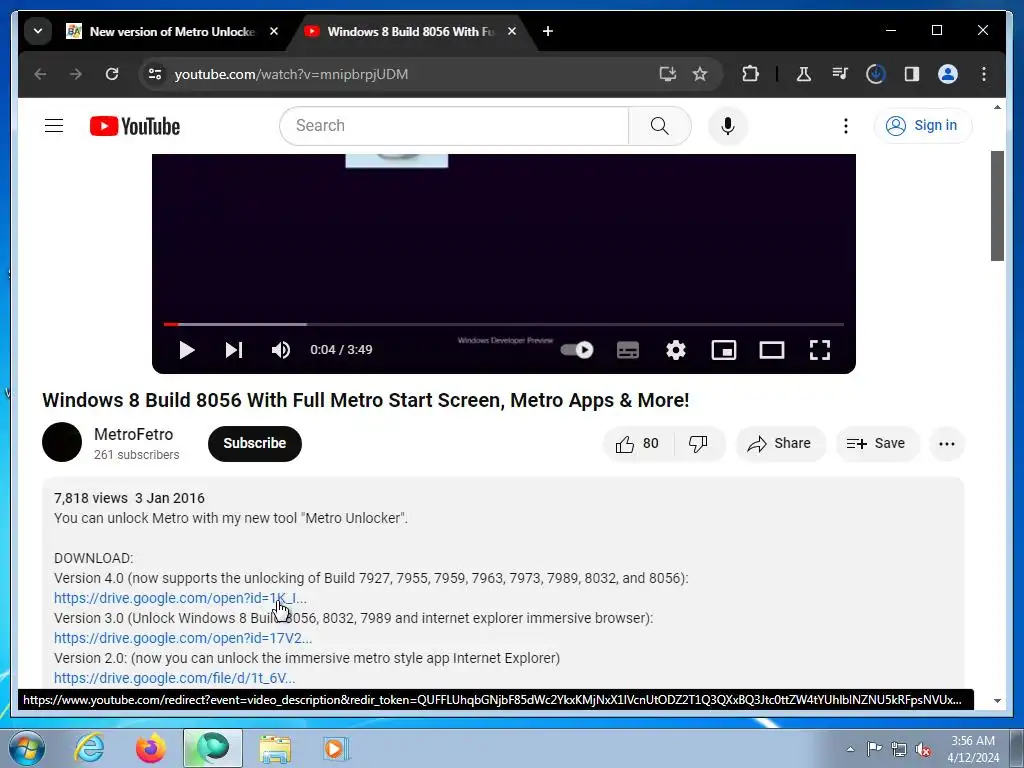
Task: Share the video
Action: coord(780,443)
